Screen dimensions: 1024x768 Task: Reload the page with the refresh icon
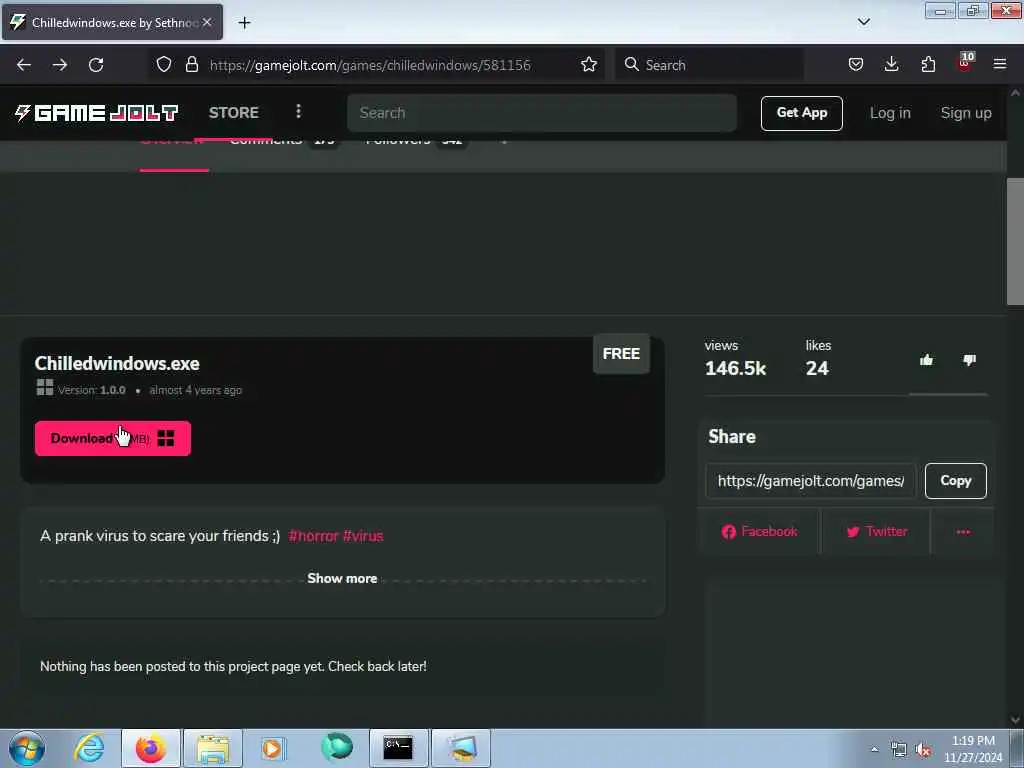pos(96,65)
